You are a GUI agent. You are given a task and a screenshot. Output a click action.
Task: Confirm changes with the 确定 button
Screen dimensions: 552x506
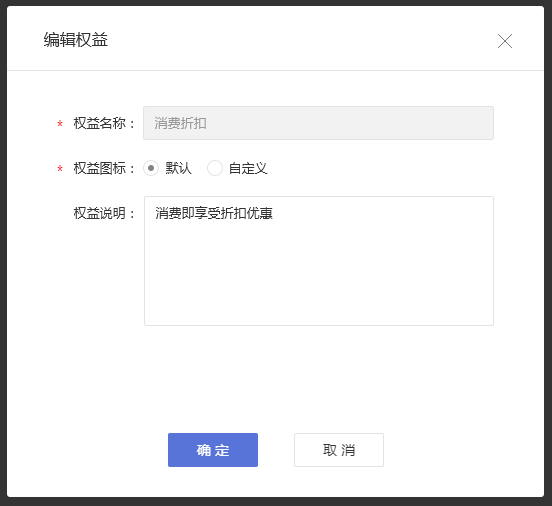(213, 450)
